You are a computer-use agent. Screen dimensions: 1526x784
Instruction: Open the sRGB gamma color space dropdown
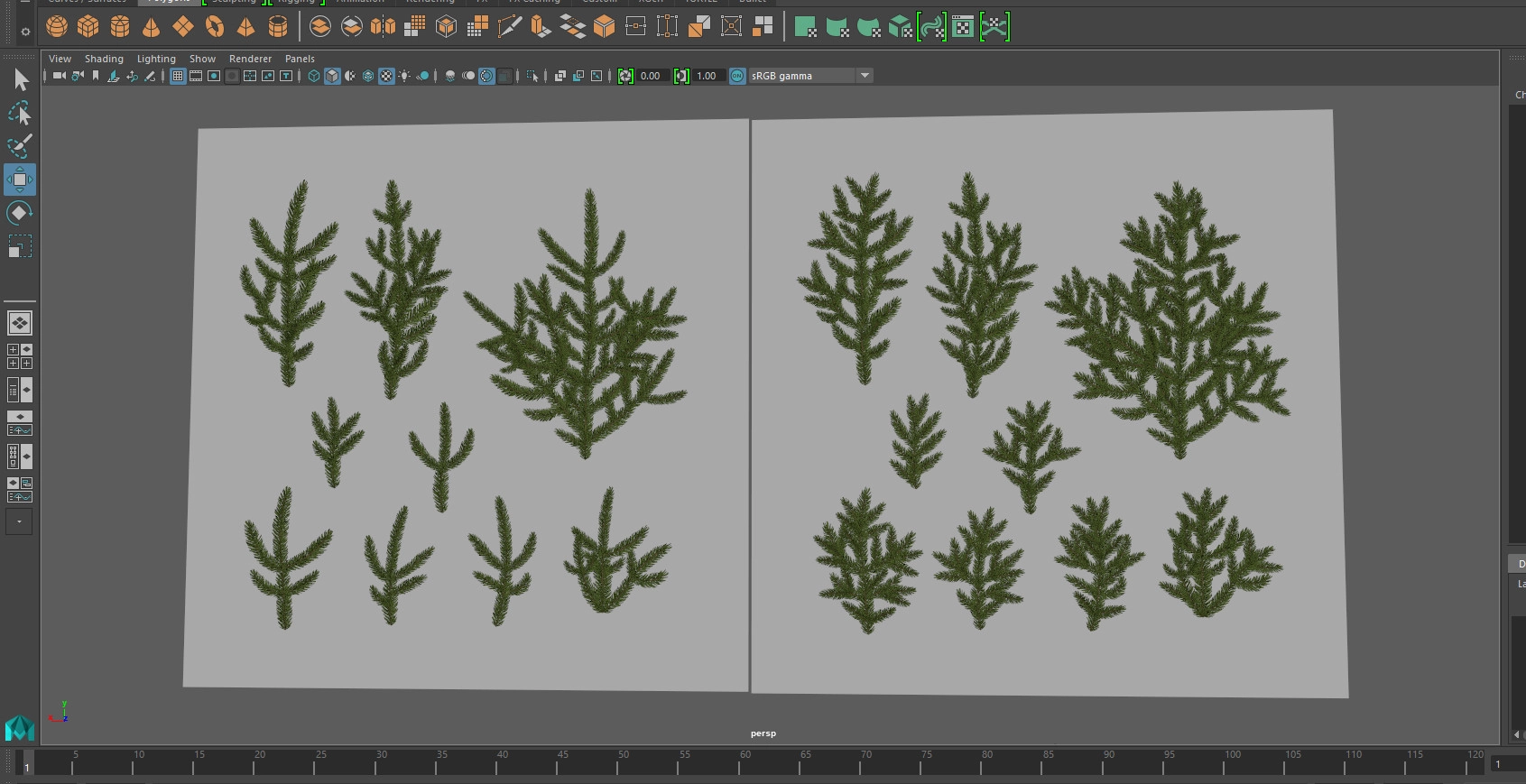(865, 76)
